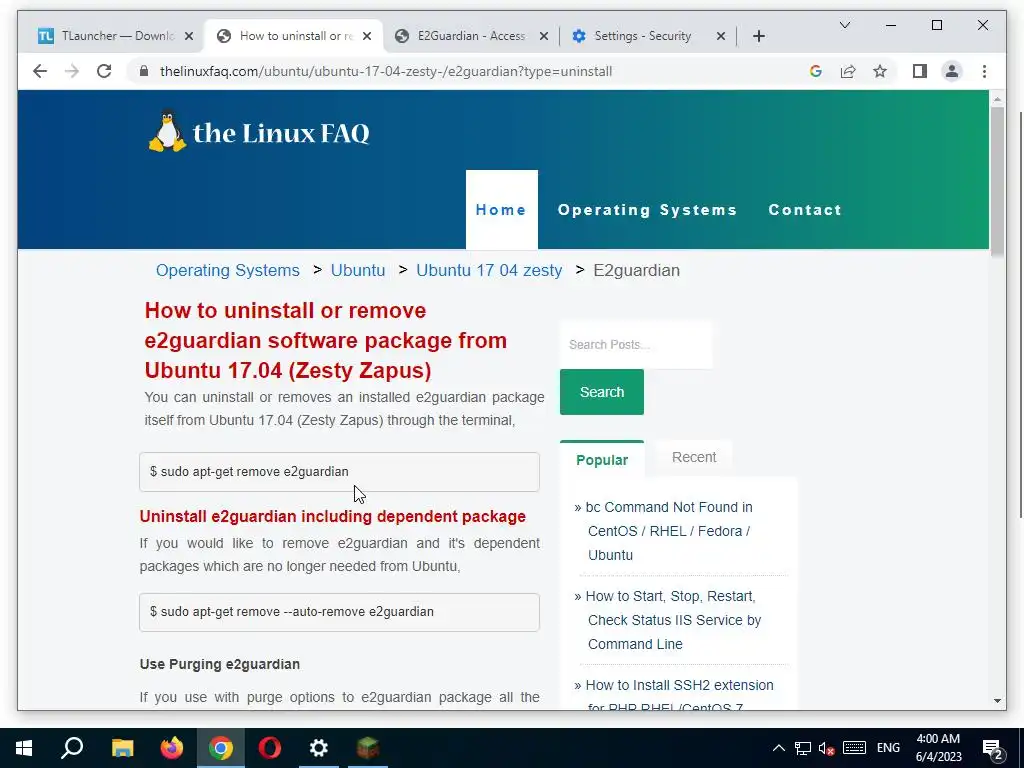1024x768 pixels.
Task: Go back using the browser back arrow
Action: click(40, 71)
